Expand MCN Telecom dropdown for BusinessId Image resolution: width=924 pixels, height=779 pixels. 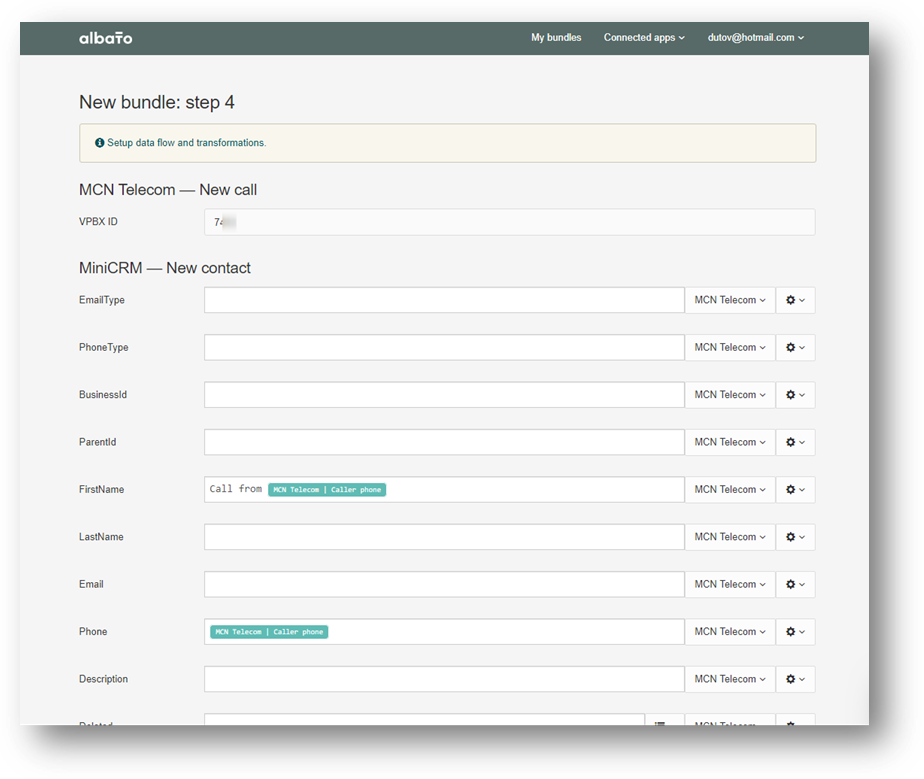(x=730, y=395)
